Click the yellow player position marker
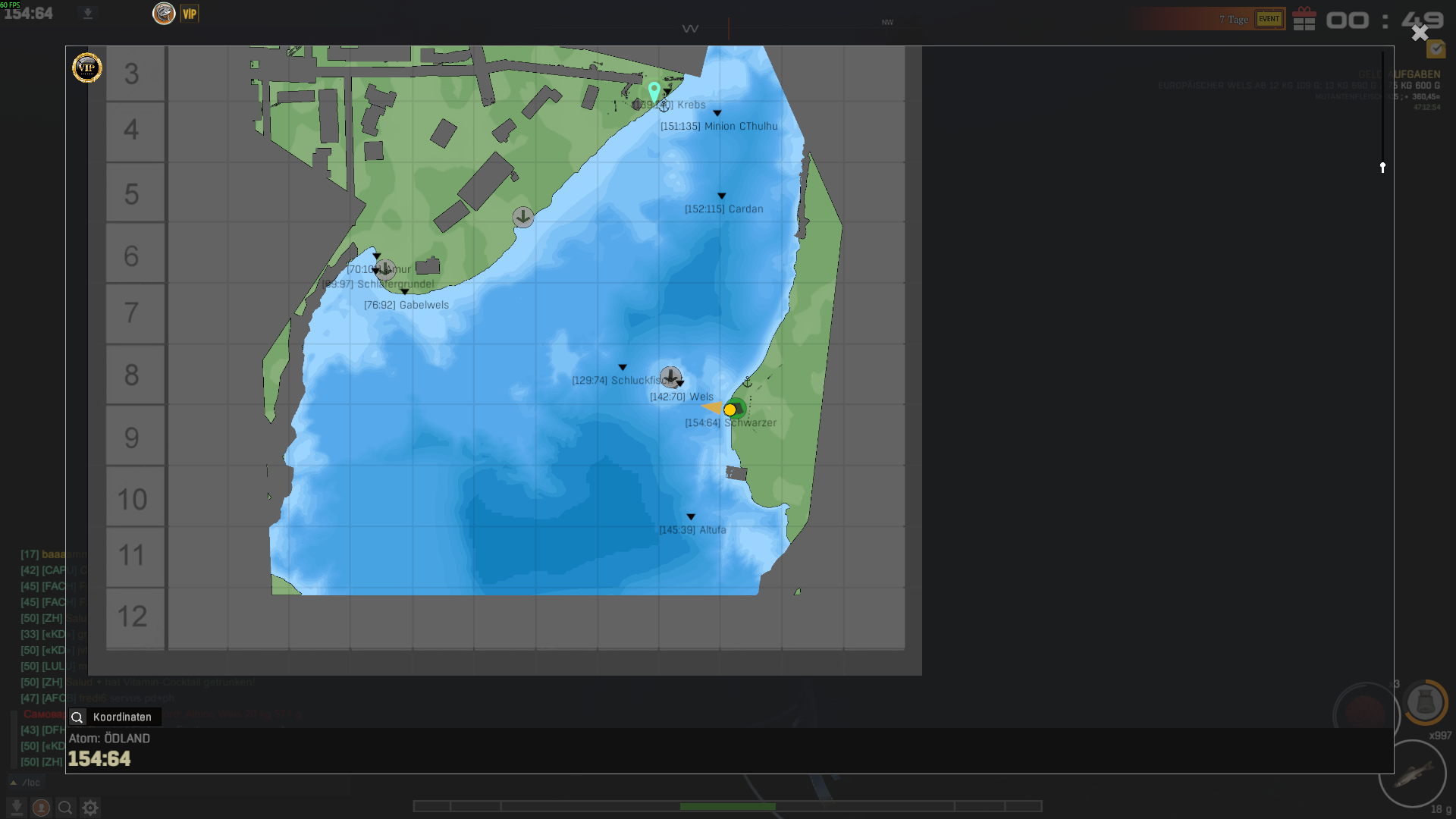 point(730,409)
